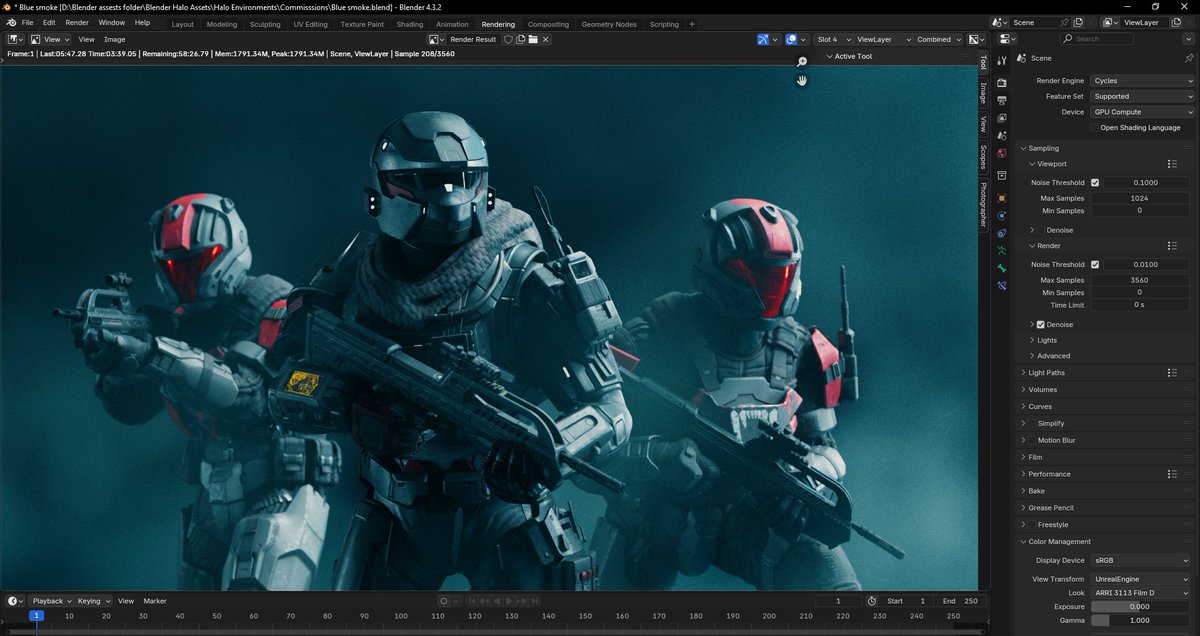
Task: Toggle Open Shading Language checkbox
Action: pos(1094,128)
